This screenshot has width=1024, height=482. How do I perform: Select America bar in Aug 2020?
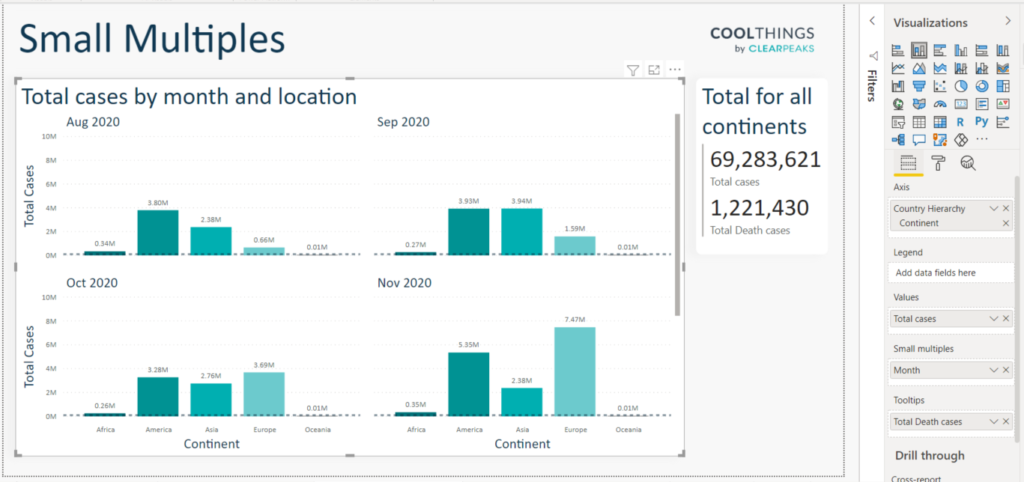[158, 233]
